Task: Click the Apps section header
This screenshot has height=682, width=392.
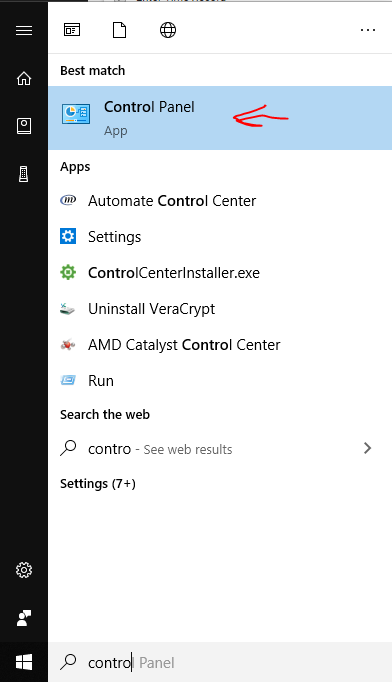Action: click(x=75, y=167)
